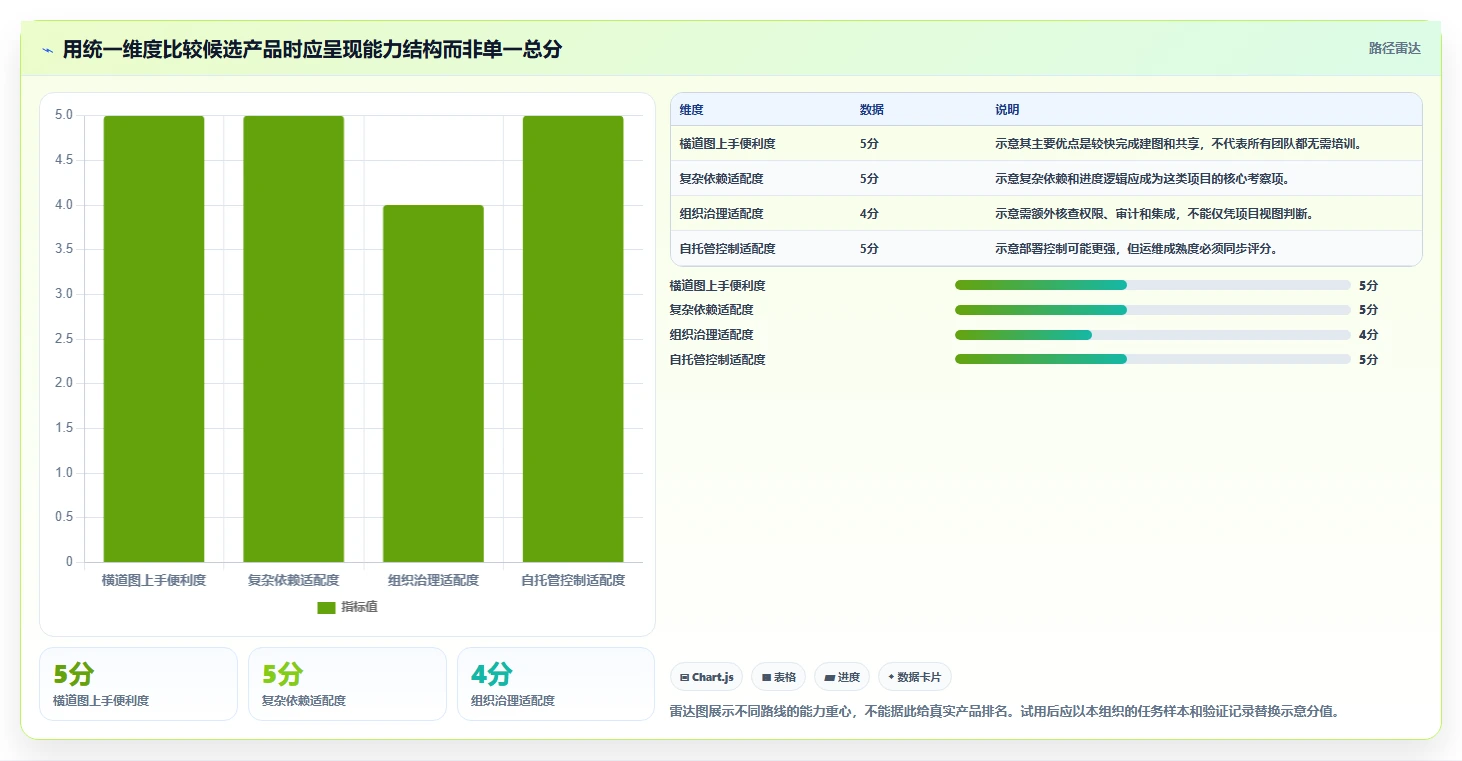The width and height of the screenshot is (1462, 761).
Task: Click the table cell 组织治理适配度
Action: pos(721,214)
